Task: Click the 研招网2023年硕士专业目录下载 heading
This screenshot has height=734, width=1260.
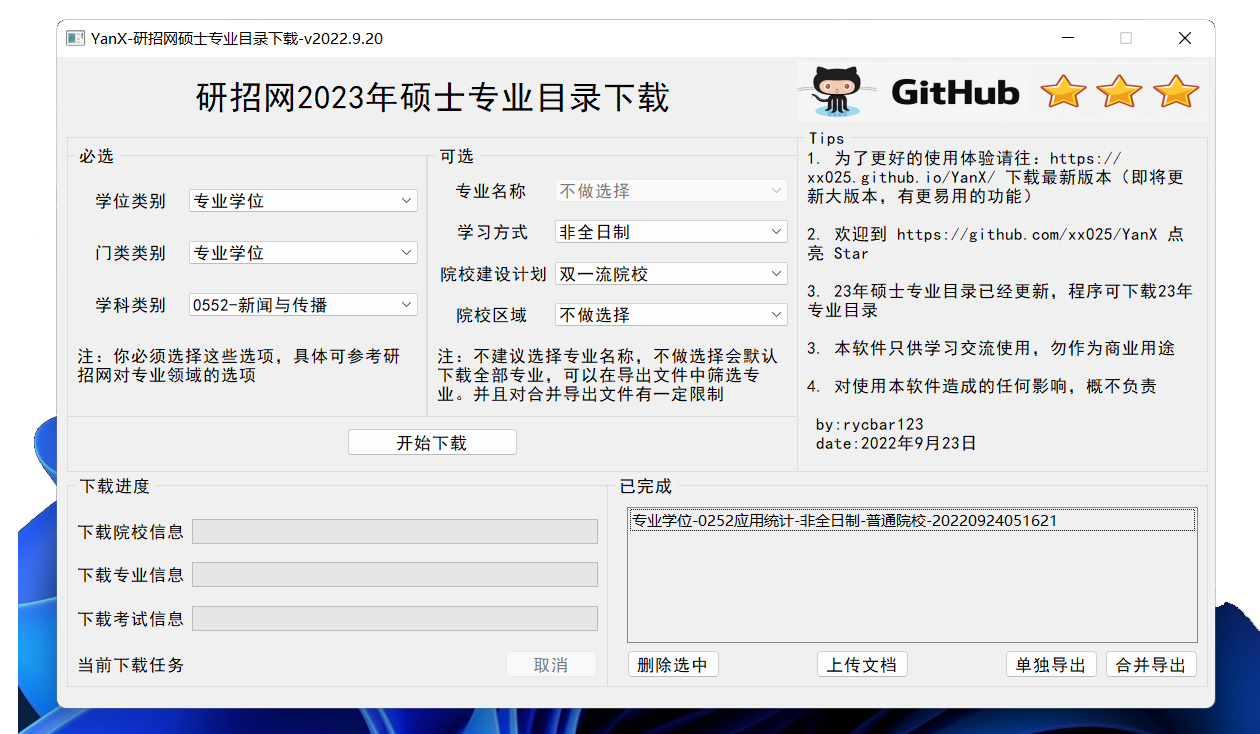Action: point(433,98)
